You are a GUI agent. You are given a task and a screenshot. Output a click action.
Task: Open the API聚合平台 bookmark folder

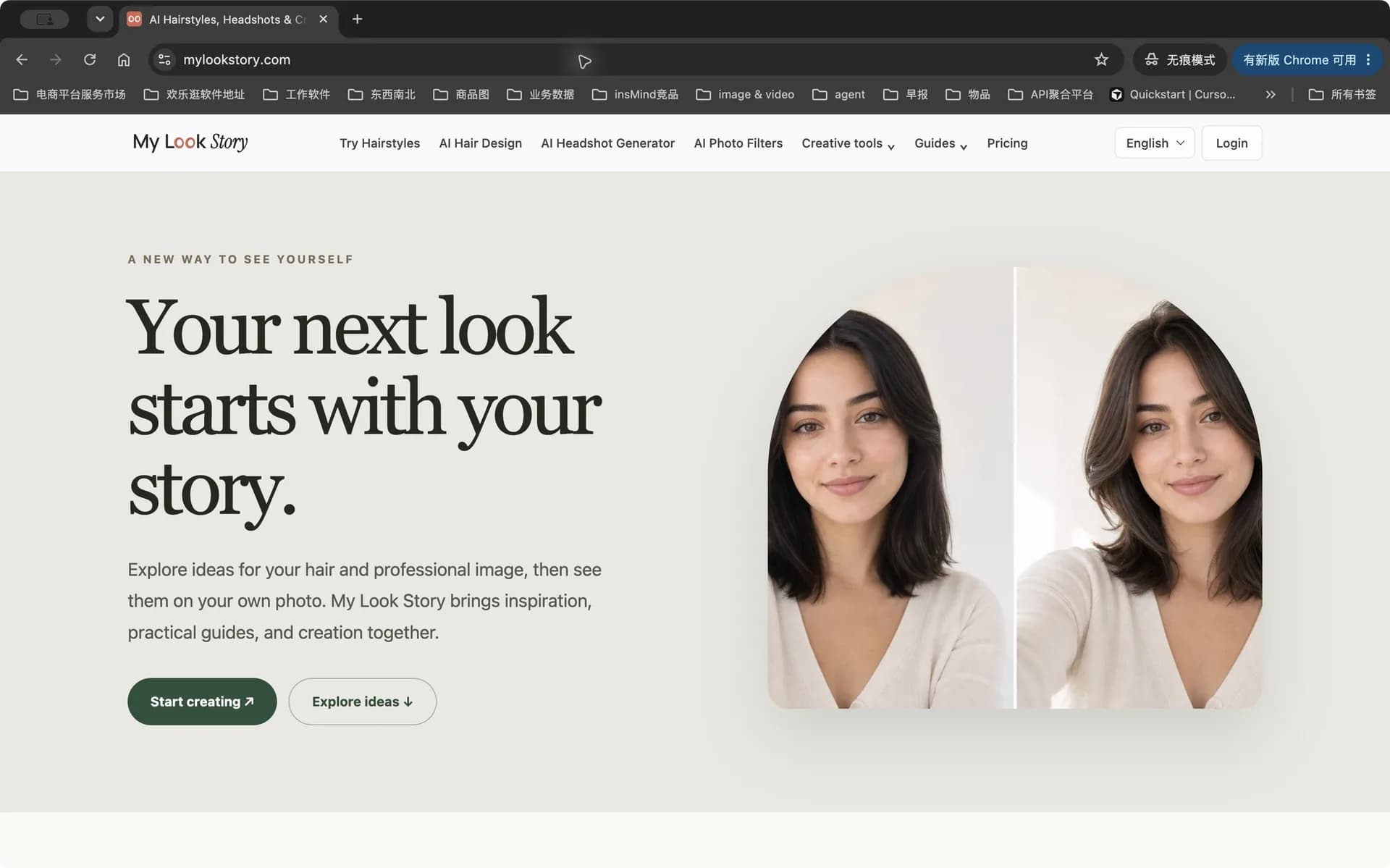coord(1050,94)
